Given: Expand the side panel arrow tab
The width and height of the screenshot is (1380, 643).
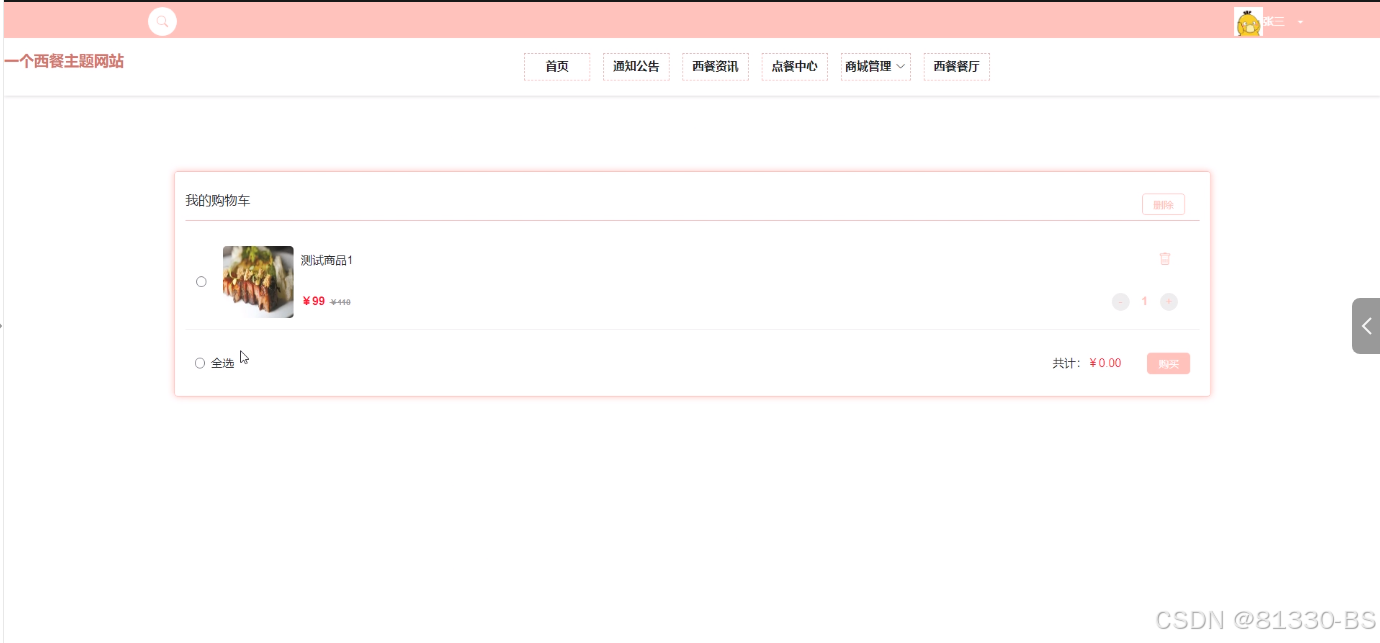Looking at the screenshot, I should [x=1366, y=326].
